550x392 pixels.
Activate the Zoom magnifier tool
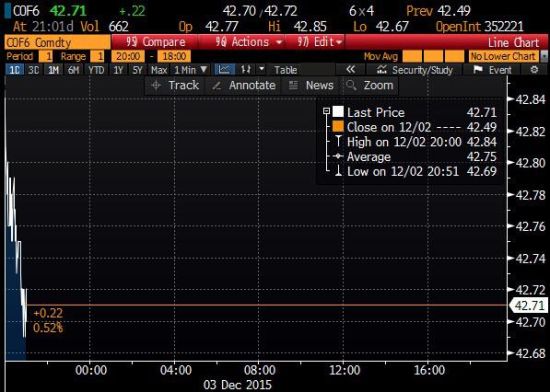[369, 85]
